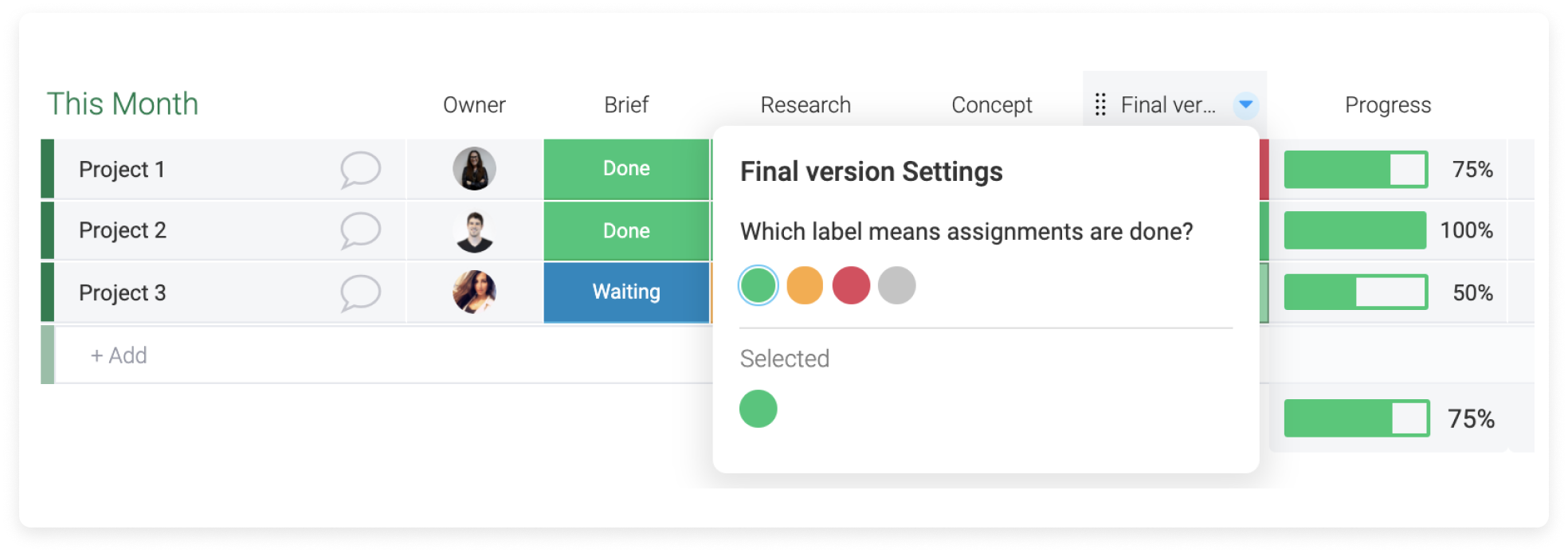Open Project 1 Brief status Done cell

click(x=626, y=169)
